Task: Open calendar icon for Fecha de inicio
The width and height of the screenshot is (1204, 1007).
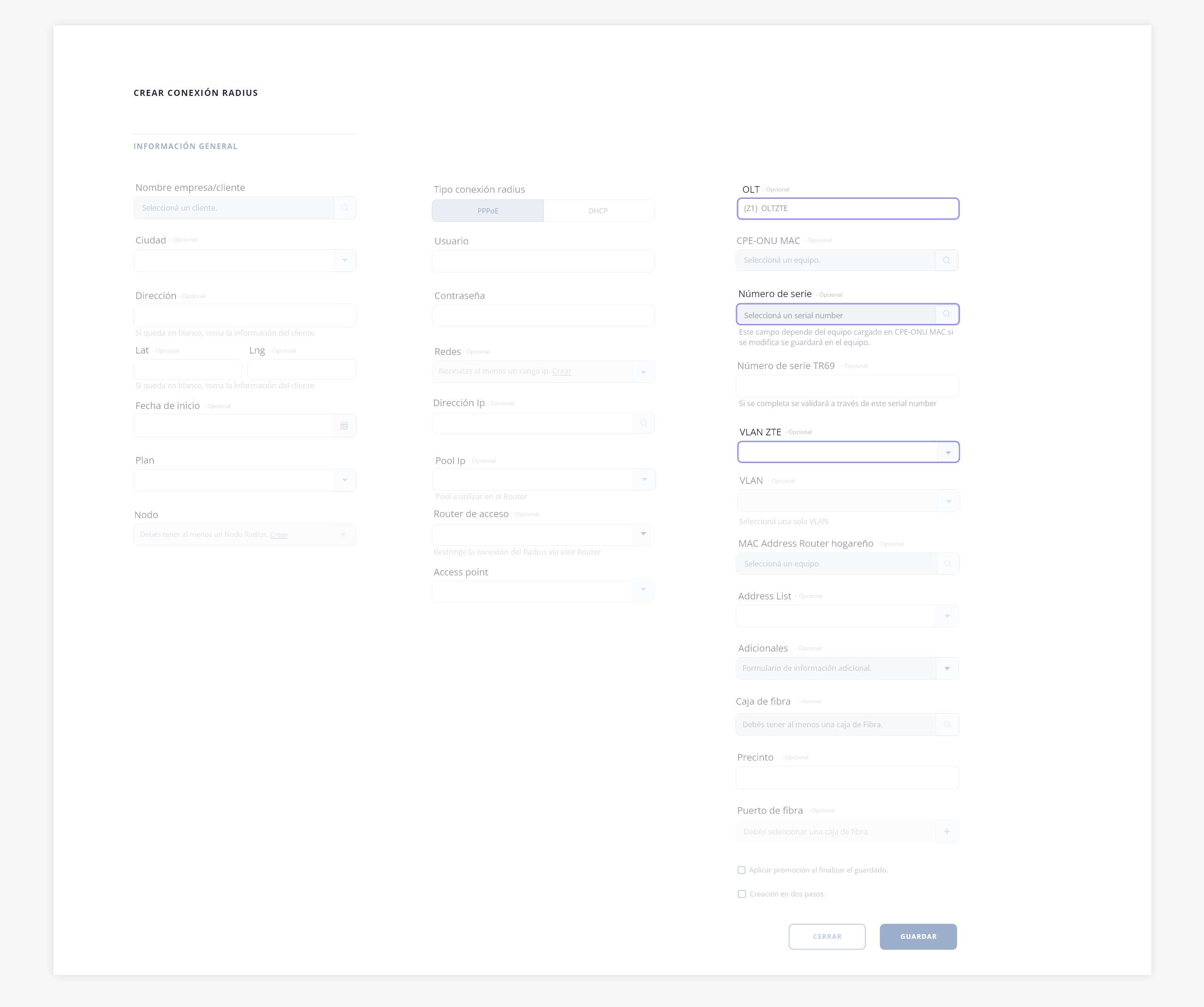Action: tap(344, 426)
